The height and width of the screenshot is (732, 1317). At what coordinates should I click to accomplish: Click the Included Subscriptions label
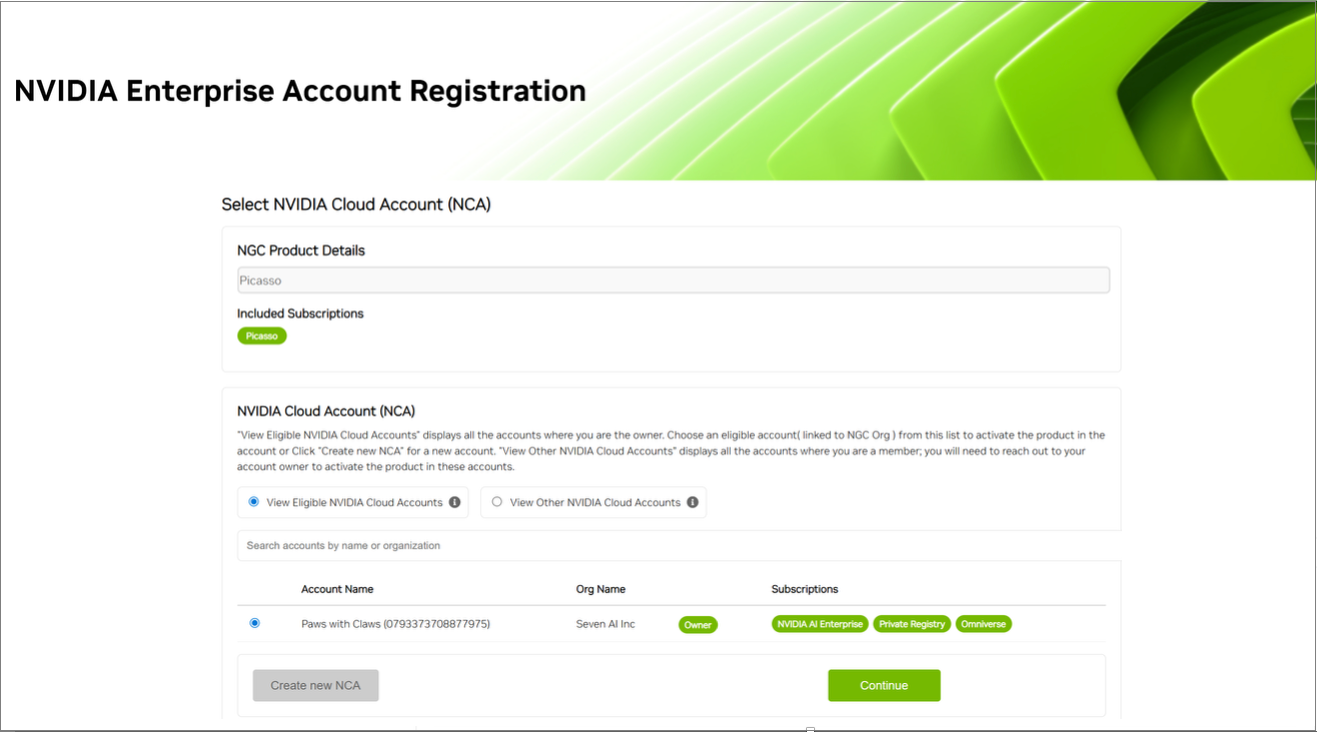point(300,313)
